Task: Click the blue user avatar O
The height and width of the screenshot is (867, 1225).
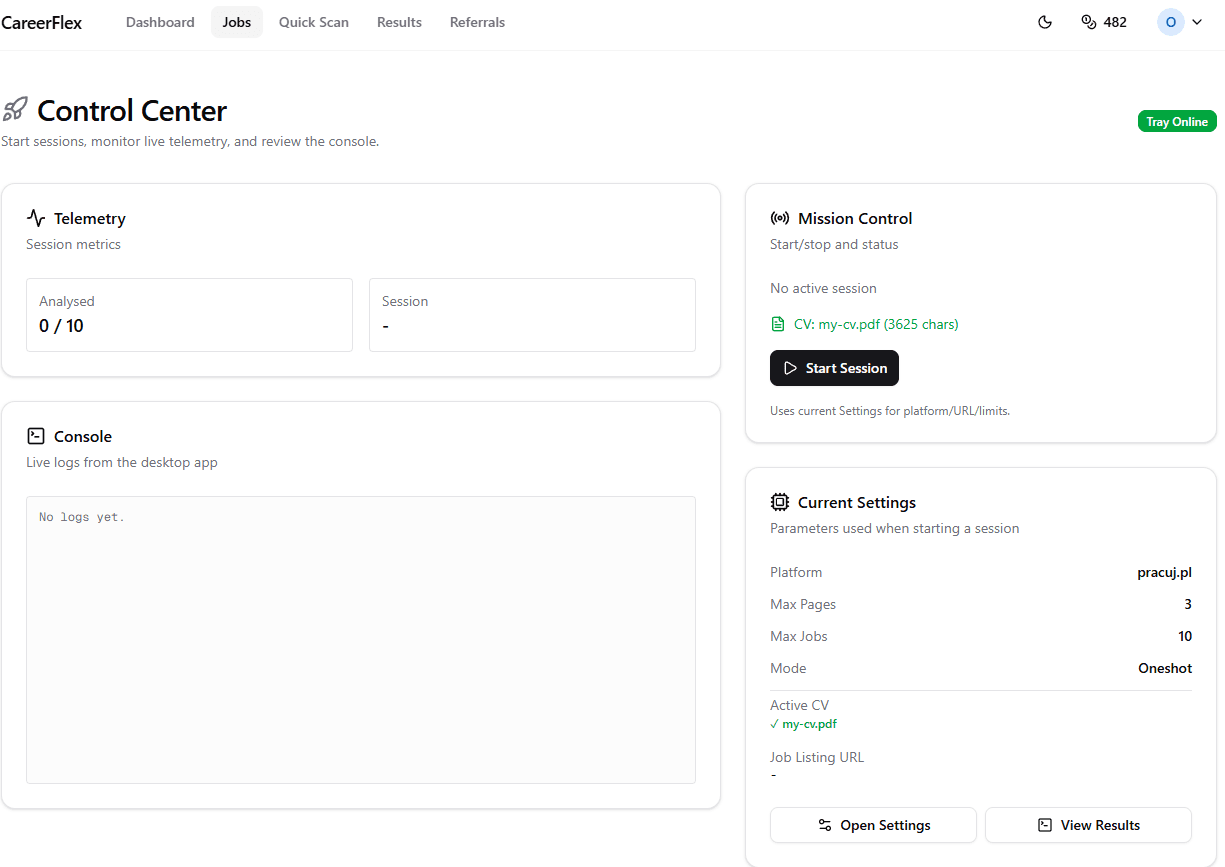Action: [x=1170, y=21]
